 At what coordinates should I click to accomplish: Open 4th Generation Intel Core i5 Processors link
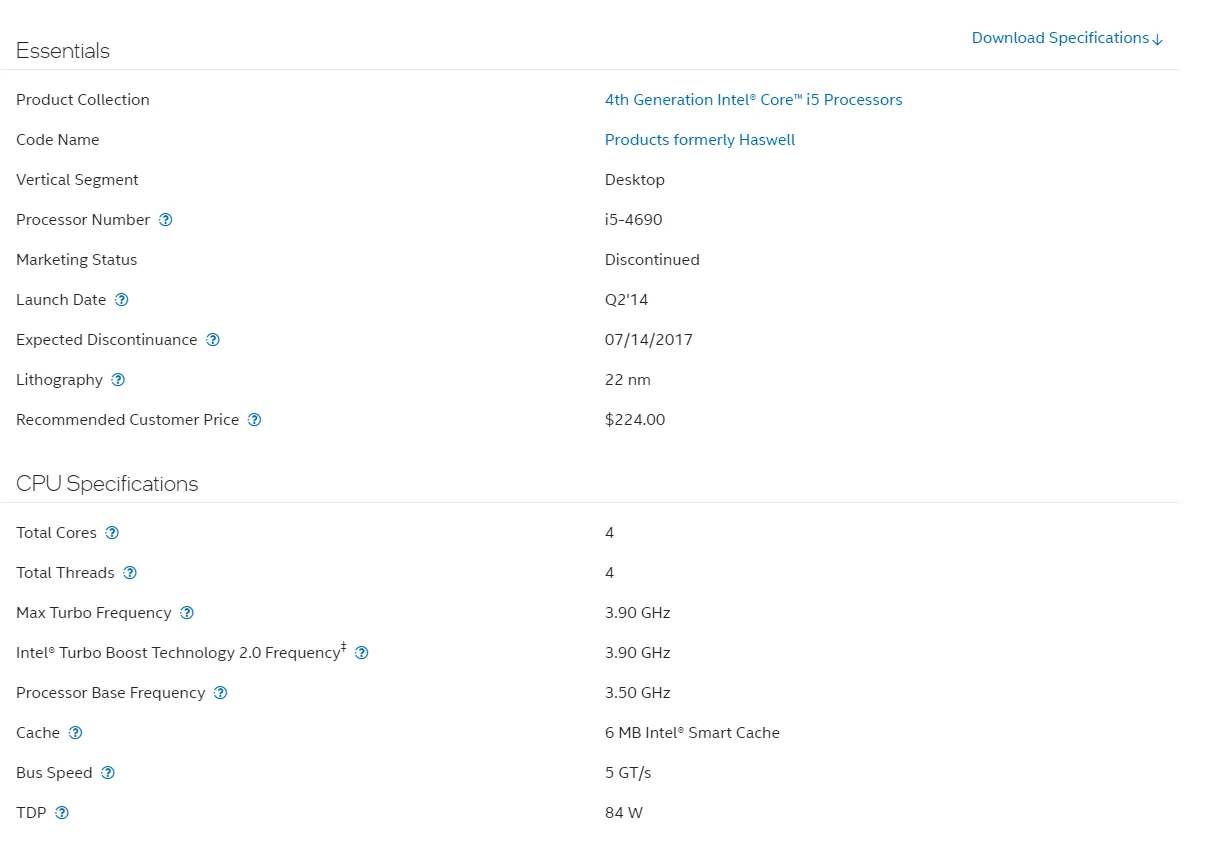tap(753, 100)
